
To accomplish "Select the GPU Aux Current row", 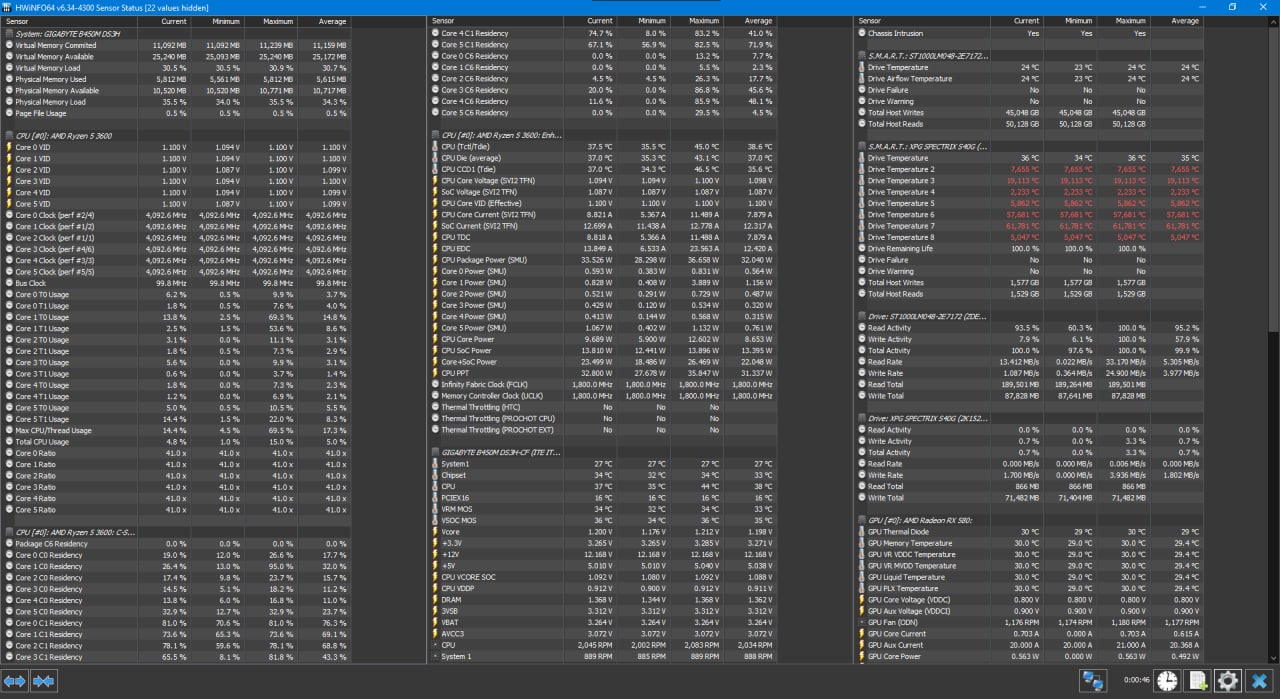I will (1029, 646).
